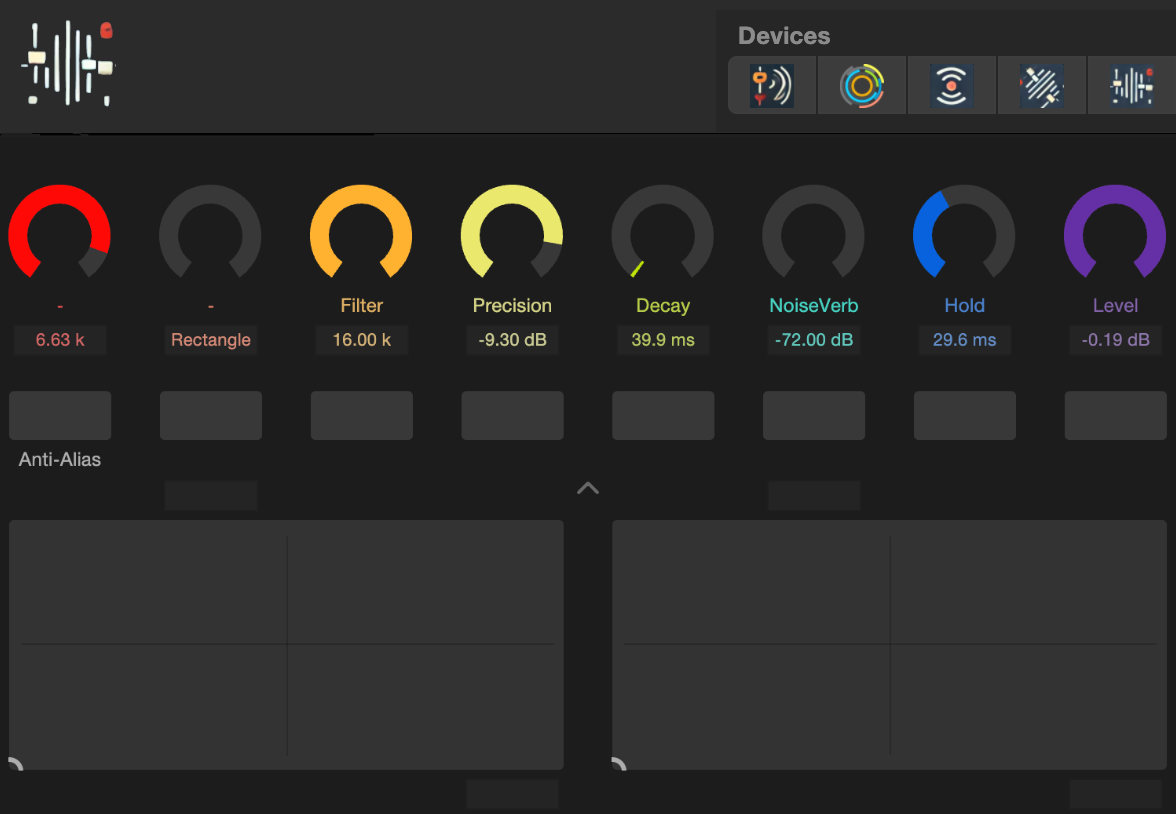Toggle the button beneath the Filter value
The width and height of the screenshot is (1176, 814).
362,415
